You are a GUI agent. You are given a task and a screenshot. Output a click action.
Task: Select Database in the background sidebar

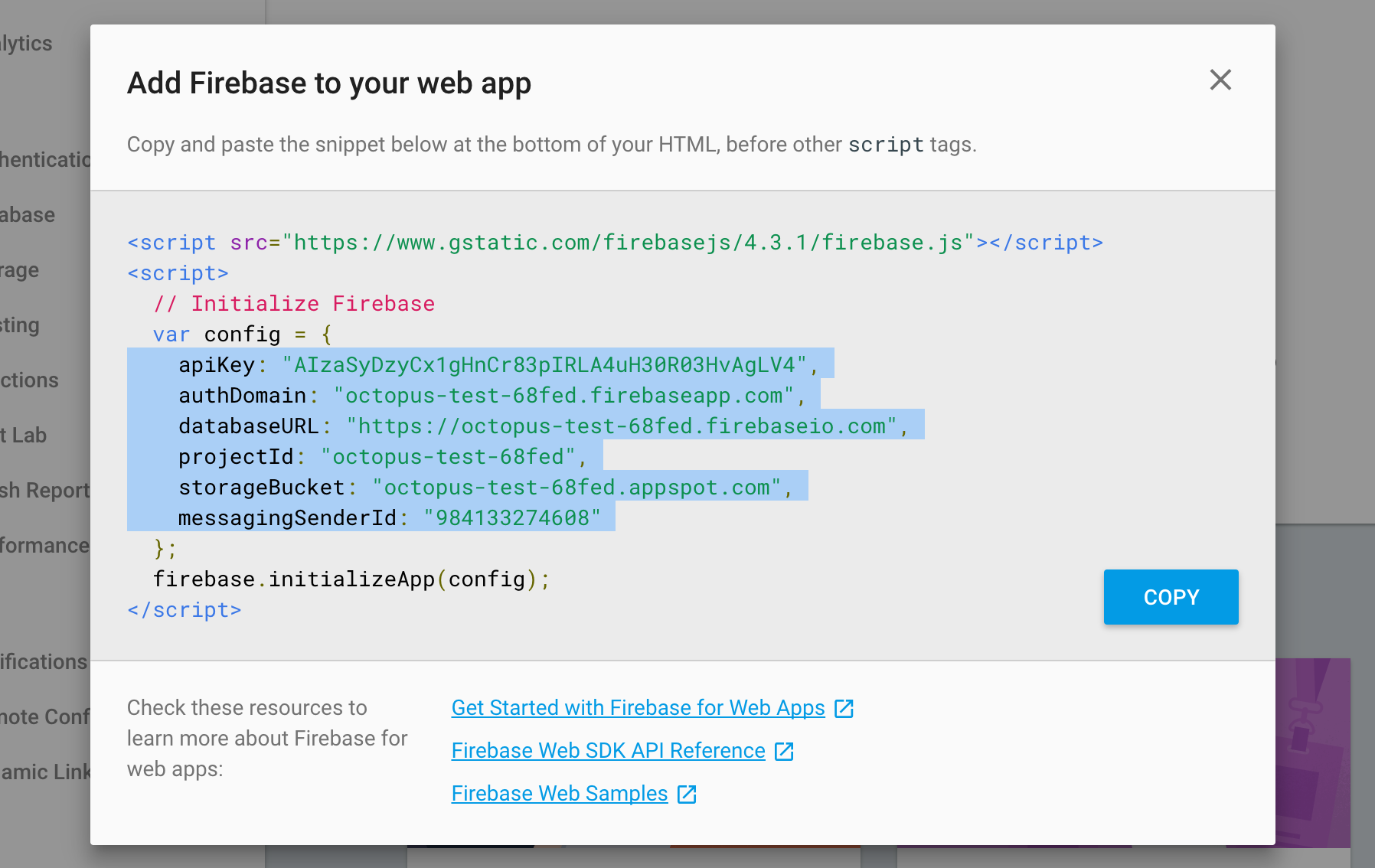click(28, 215)
